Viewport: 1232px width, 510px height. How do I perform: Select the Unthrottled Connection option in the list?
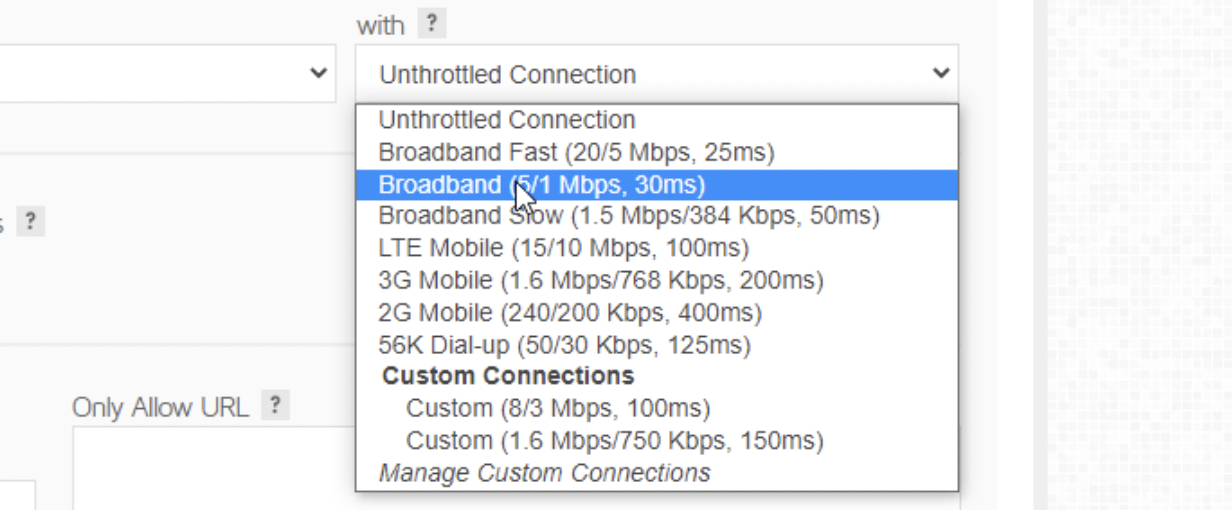(657, 120)
